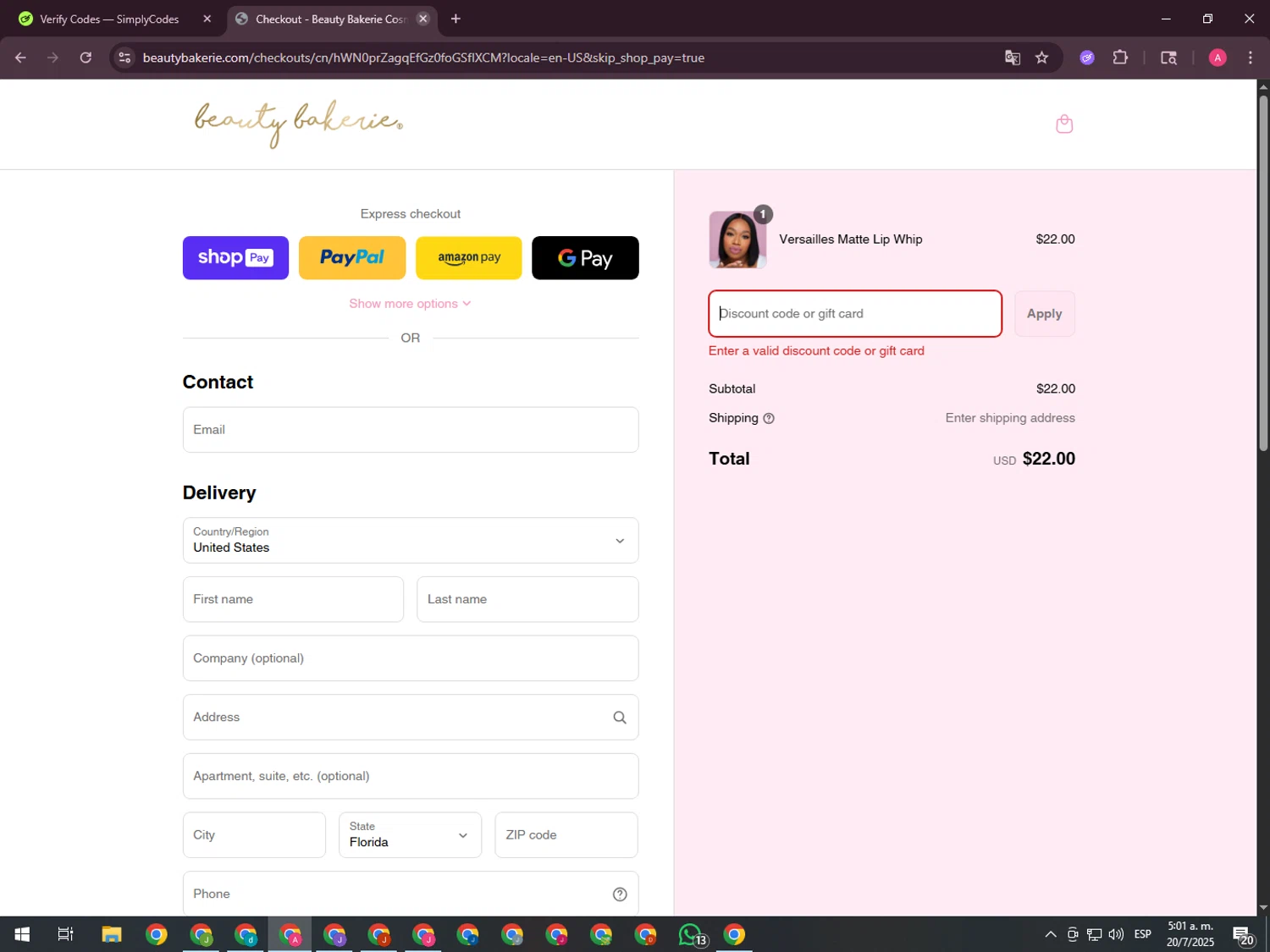
Task: Click the Subtotal $22.00 amount
Action: (1056, 389)
